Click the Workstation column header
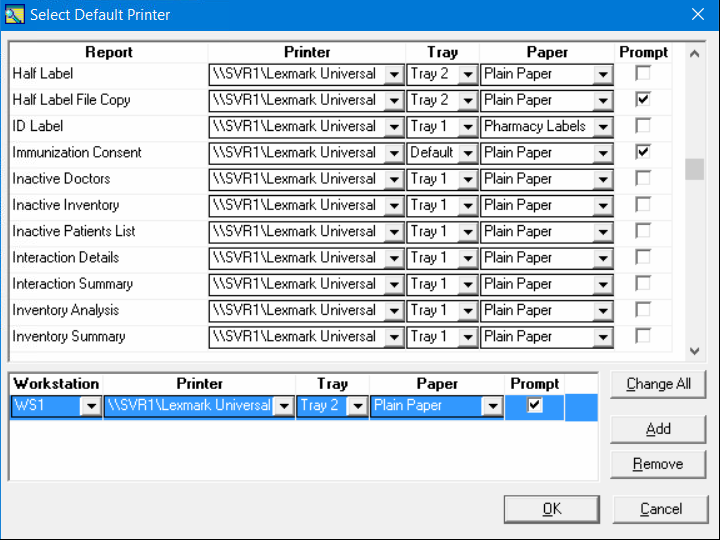Image resolution: width=720 pixels, height=540 pixels. tap(56, 383)
